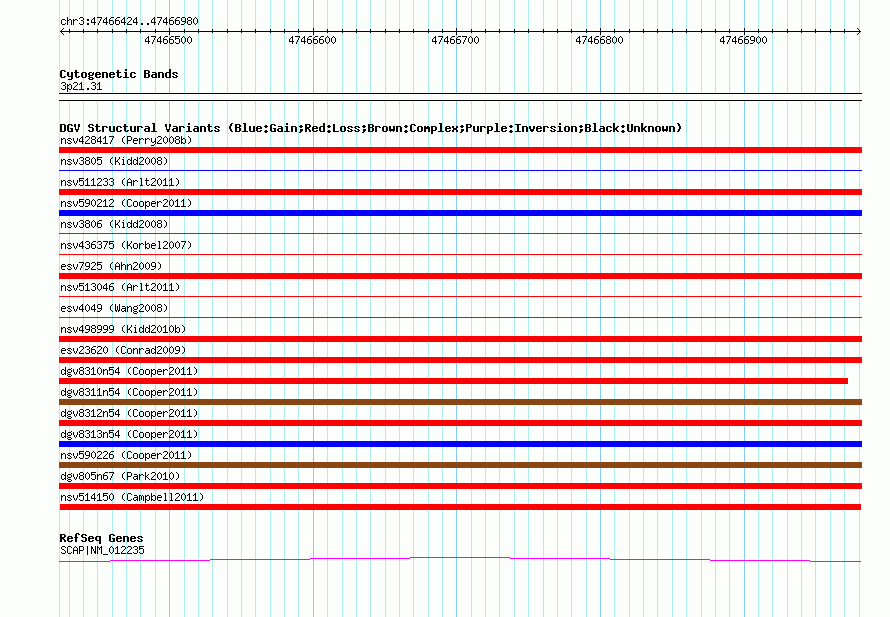Click the DGV Structural Variants track heading
Viewport: 890px width, 617px height.
click(x=371, y=128)
